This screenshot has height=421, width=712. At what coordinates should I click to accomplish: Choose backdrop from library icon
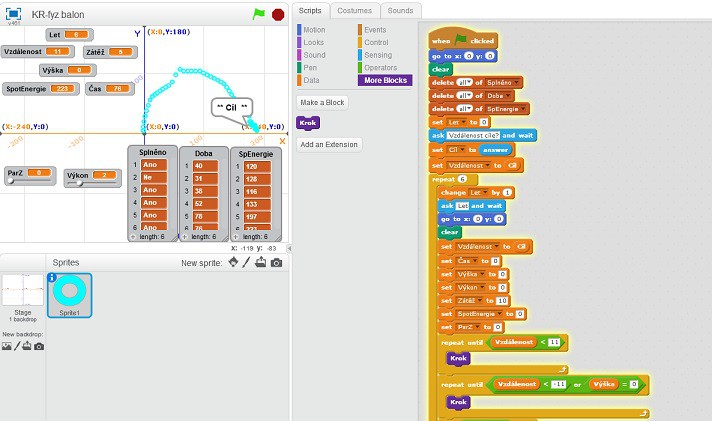click(x=8, y=346)
